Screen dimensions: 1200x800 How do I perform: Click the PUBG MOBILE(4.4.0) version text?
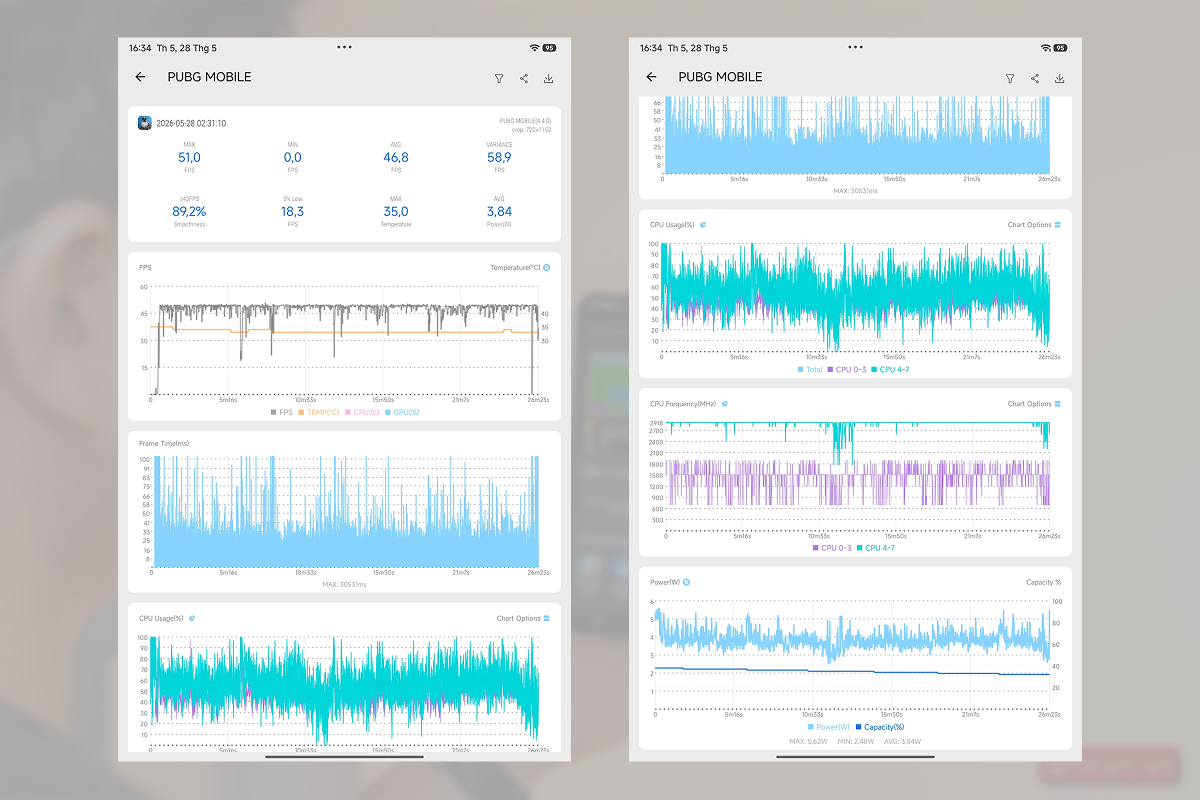point(525,121)
